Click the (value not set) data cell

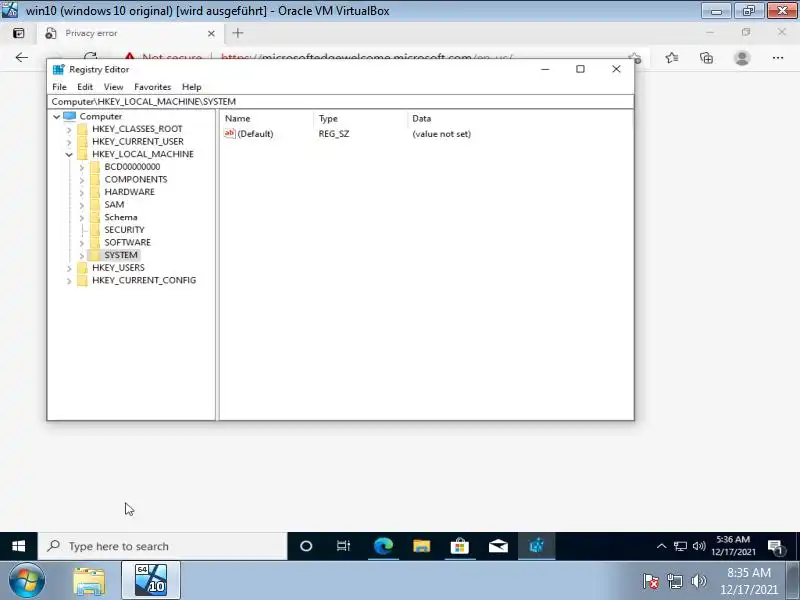[441, 134]
